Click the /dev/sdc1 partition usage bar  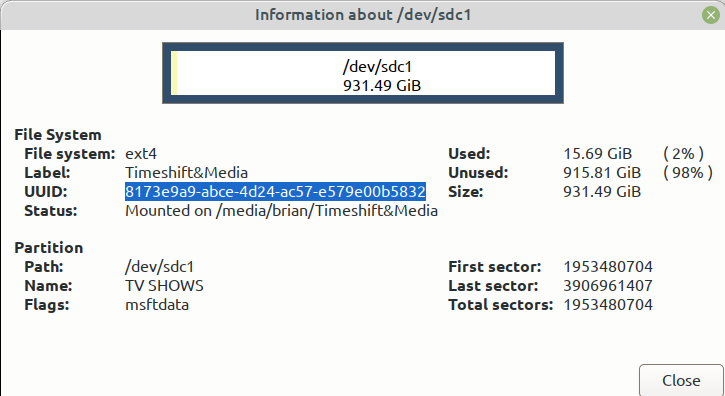click(x=363, y=73)
